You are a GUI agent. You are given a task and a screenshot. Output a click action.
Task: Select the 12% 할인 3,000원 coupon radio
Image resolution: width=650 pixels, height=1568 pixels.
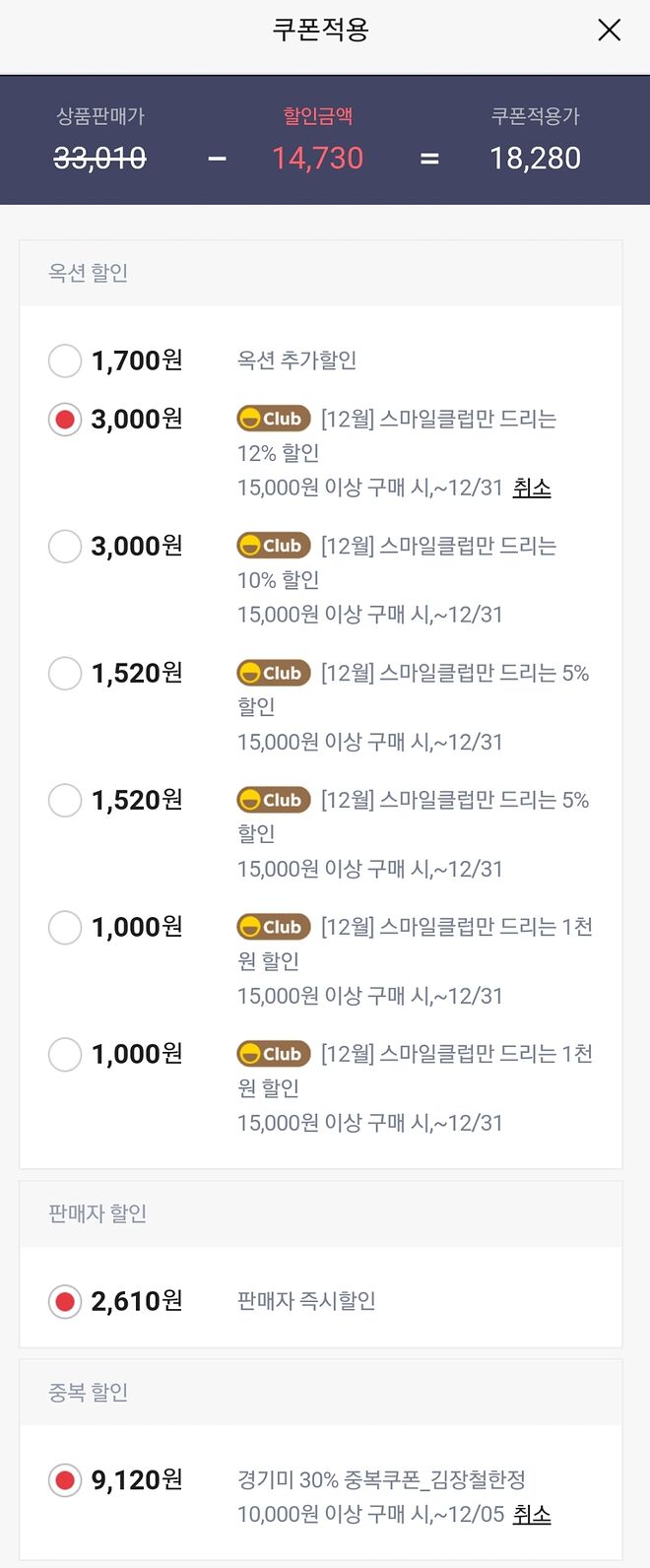coord(65,420)
